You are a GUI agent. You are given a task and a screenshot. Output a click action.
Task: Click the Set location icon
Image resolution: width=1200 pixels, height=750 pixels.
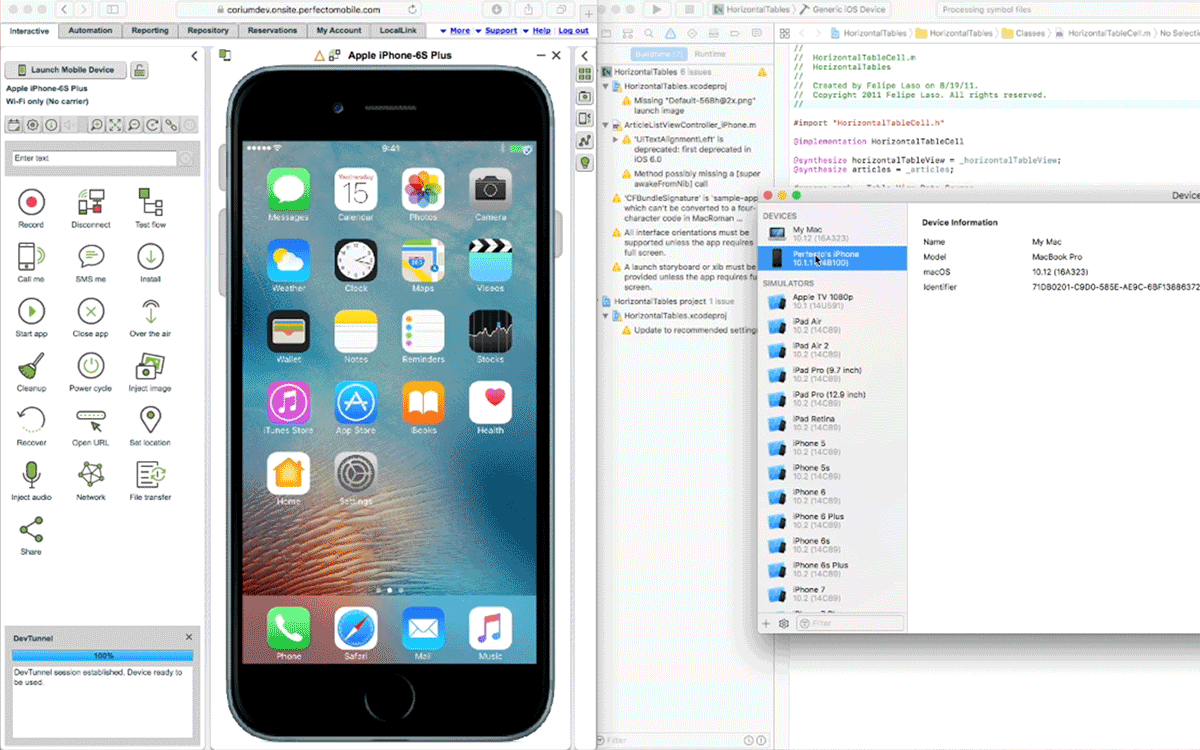(x=150, y=419)
